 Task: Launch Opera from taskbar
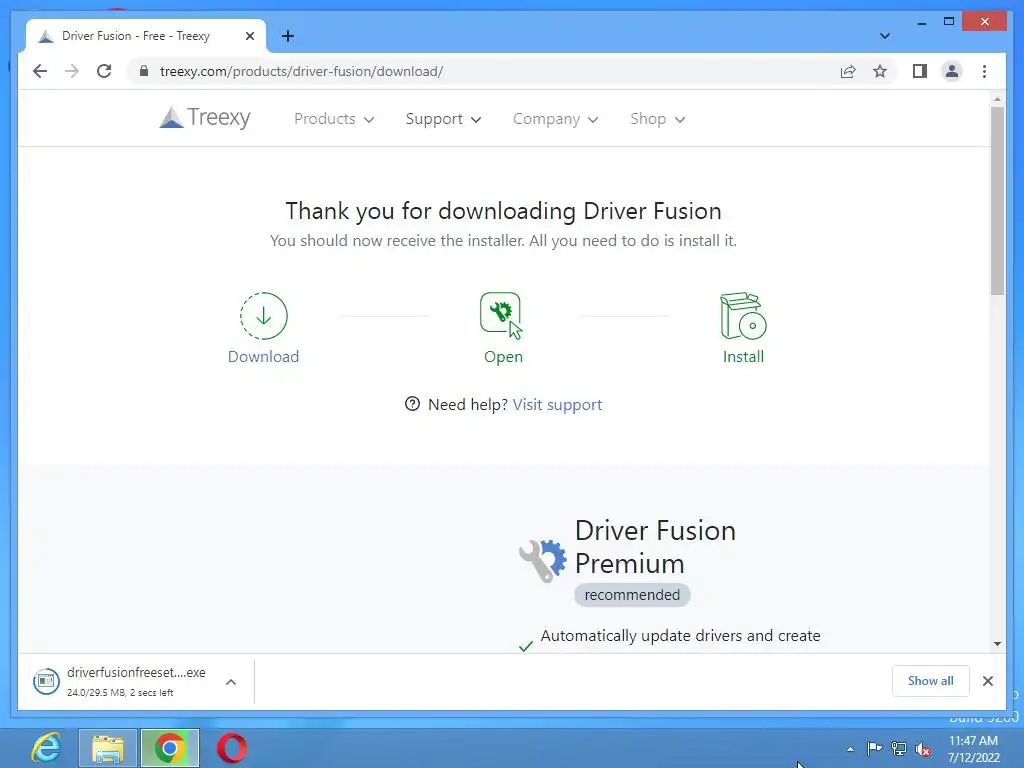click(231, 748)
